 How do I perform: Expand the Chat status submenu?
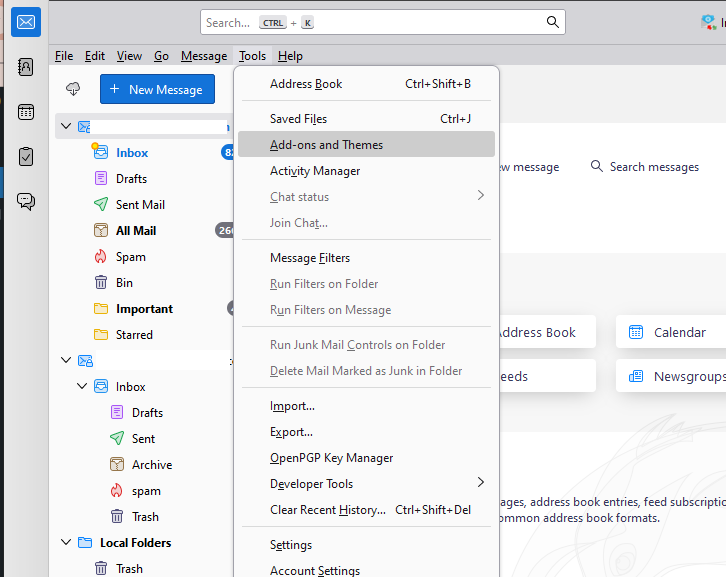tap(481, 196)
